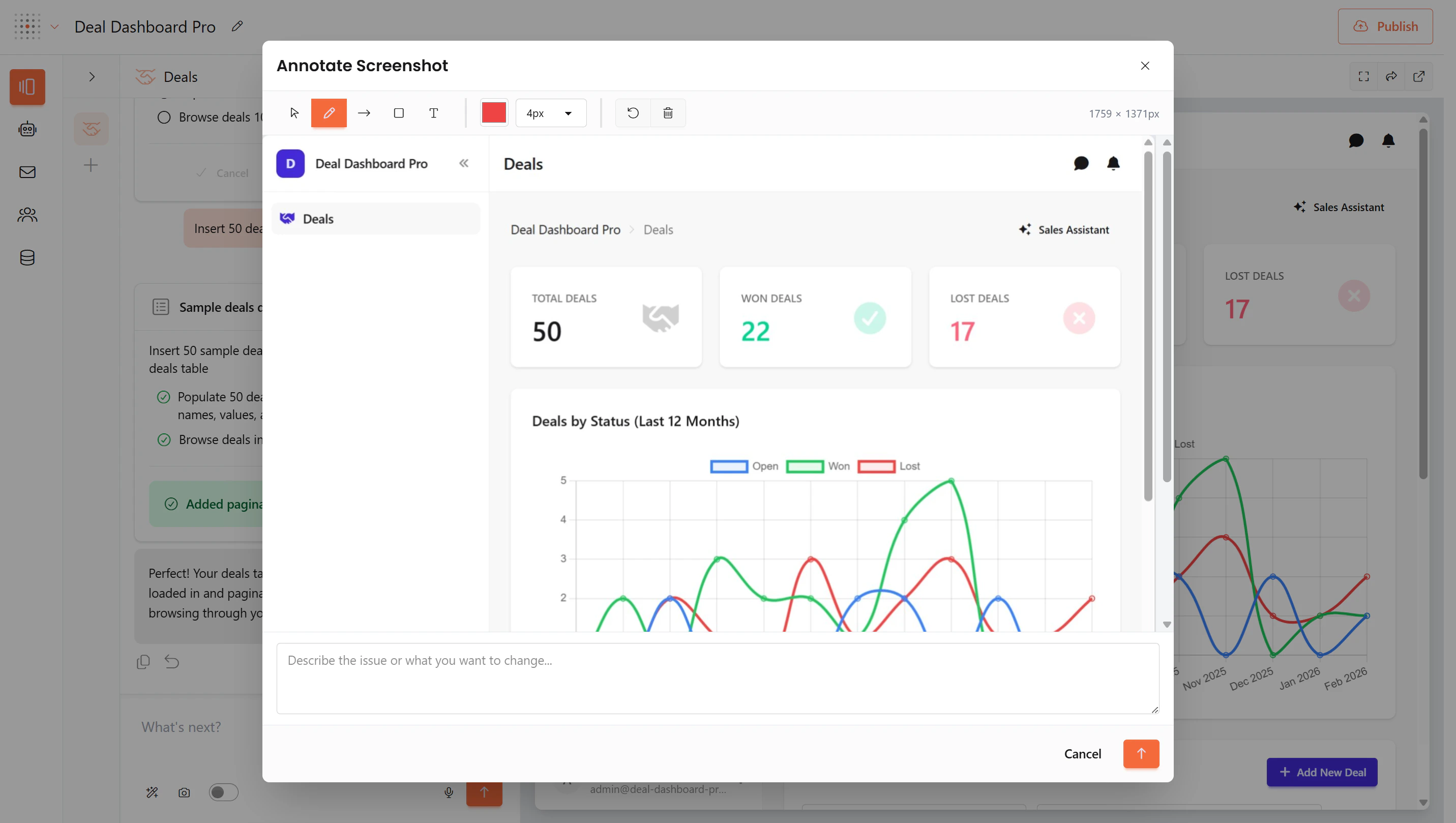Open the AI assistant robot panel
The width and height of the screenshot is (1456, 823).
[27, 129]
